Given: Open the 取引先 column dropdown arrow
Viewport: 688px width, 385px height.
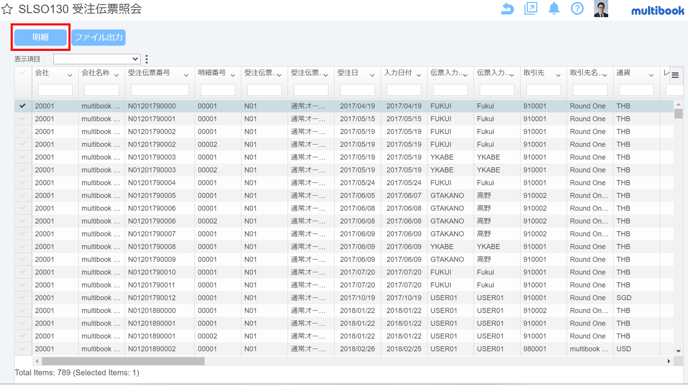Looking at the screenshot, I should (x=558, y=76).
